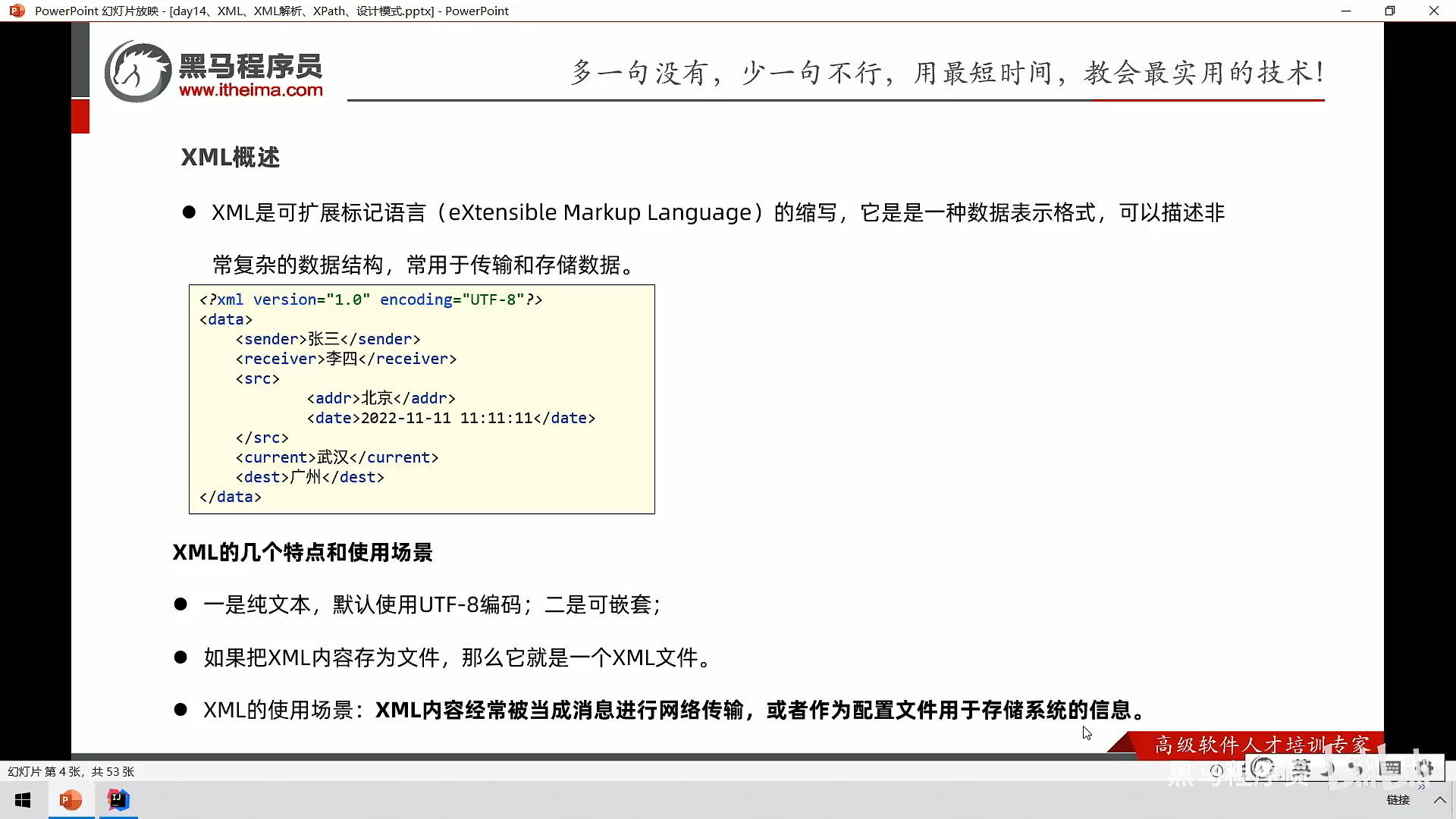1456x819 pixels.
Task: Go to previous slide with circled arrow button
Action: click(1216, 770)
